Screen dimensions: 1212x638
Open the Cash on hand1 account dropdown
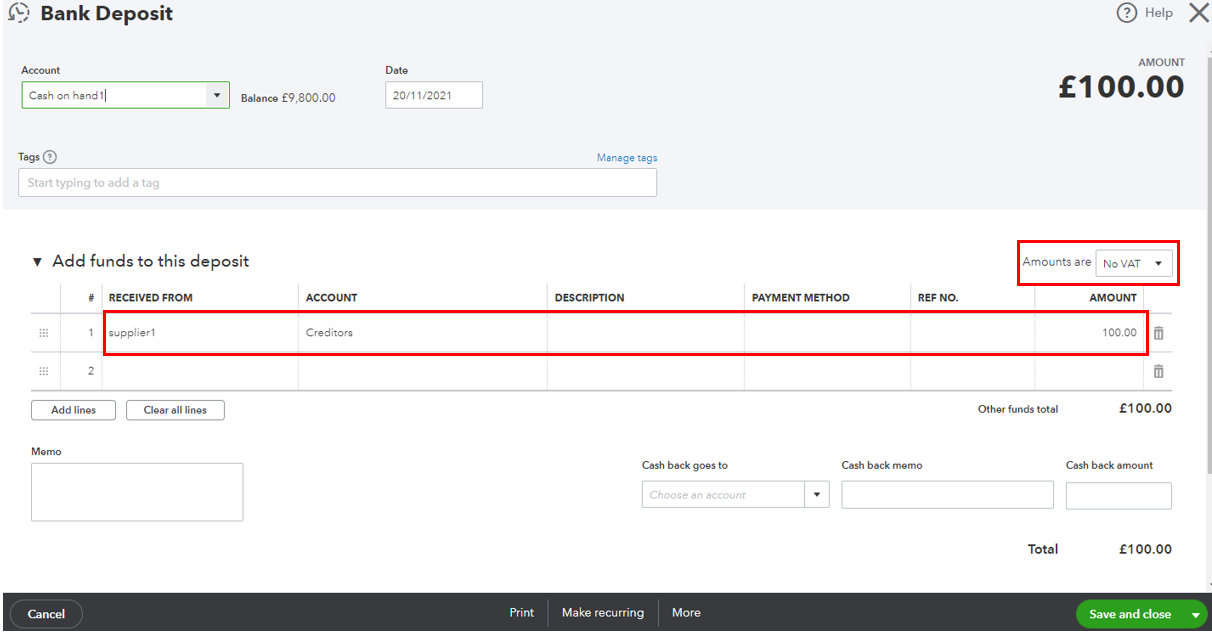click(x=217, y=95)
